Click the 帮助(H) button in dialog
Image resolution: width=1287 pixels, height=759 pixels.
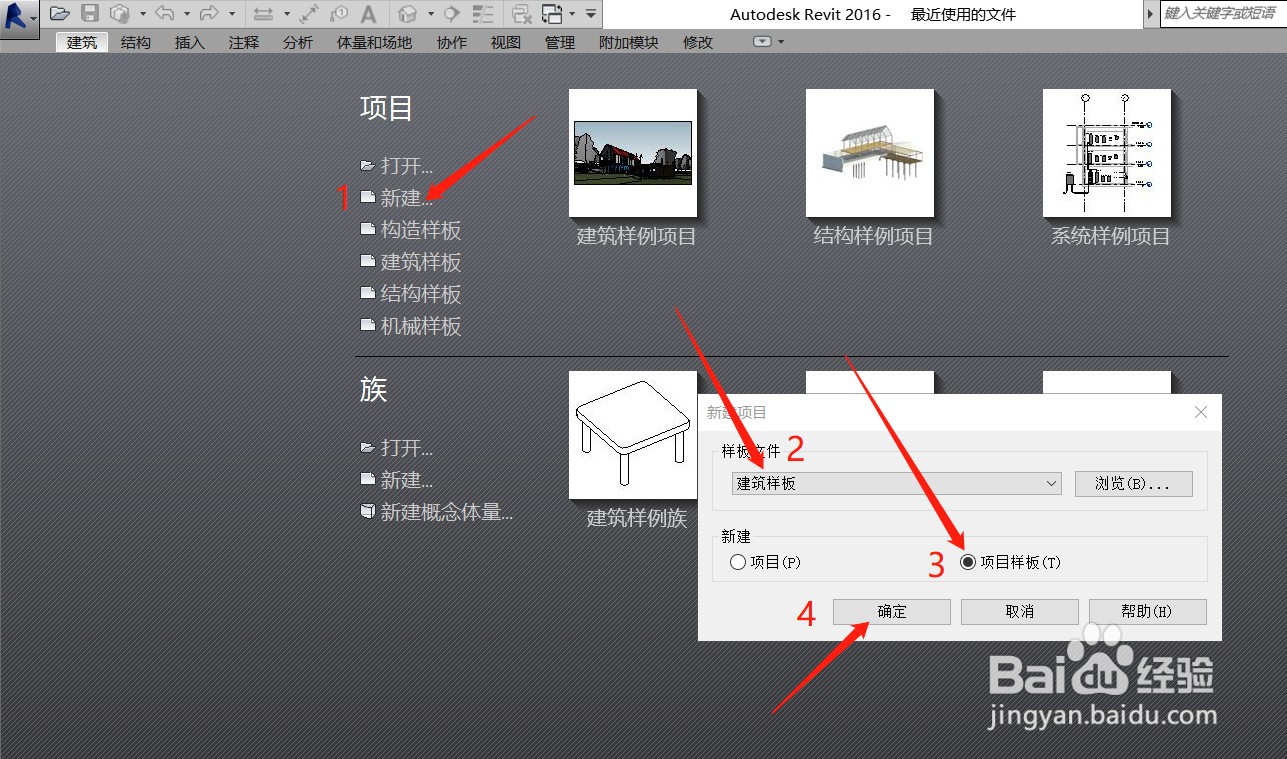pyautogui.click(x=1147, y=611)
